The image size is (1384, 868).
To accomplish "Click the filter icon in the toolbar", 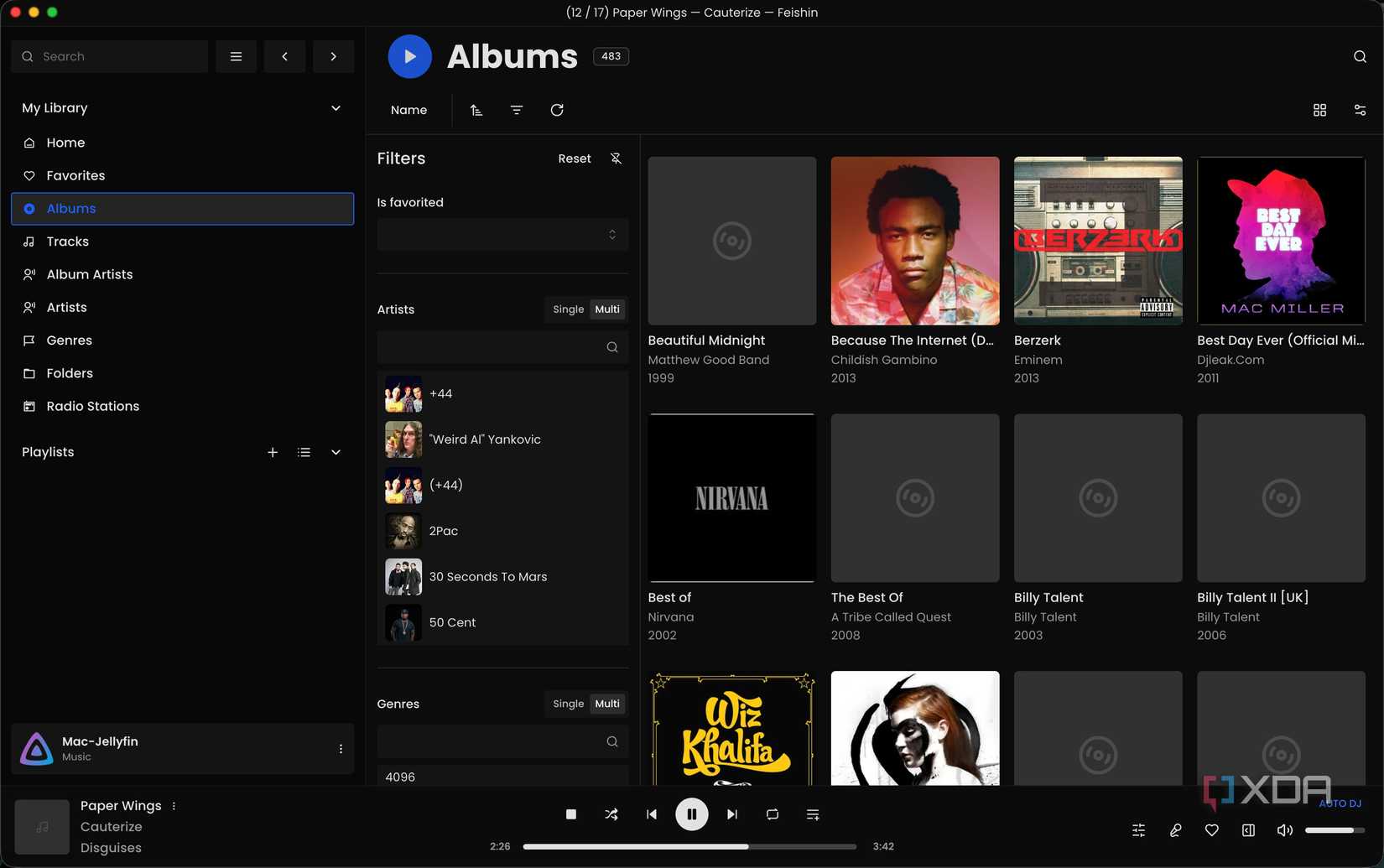I will (x=516, y=110).
